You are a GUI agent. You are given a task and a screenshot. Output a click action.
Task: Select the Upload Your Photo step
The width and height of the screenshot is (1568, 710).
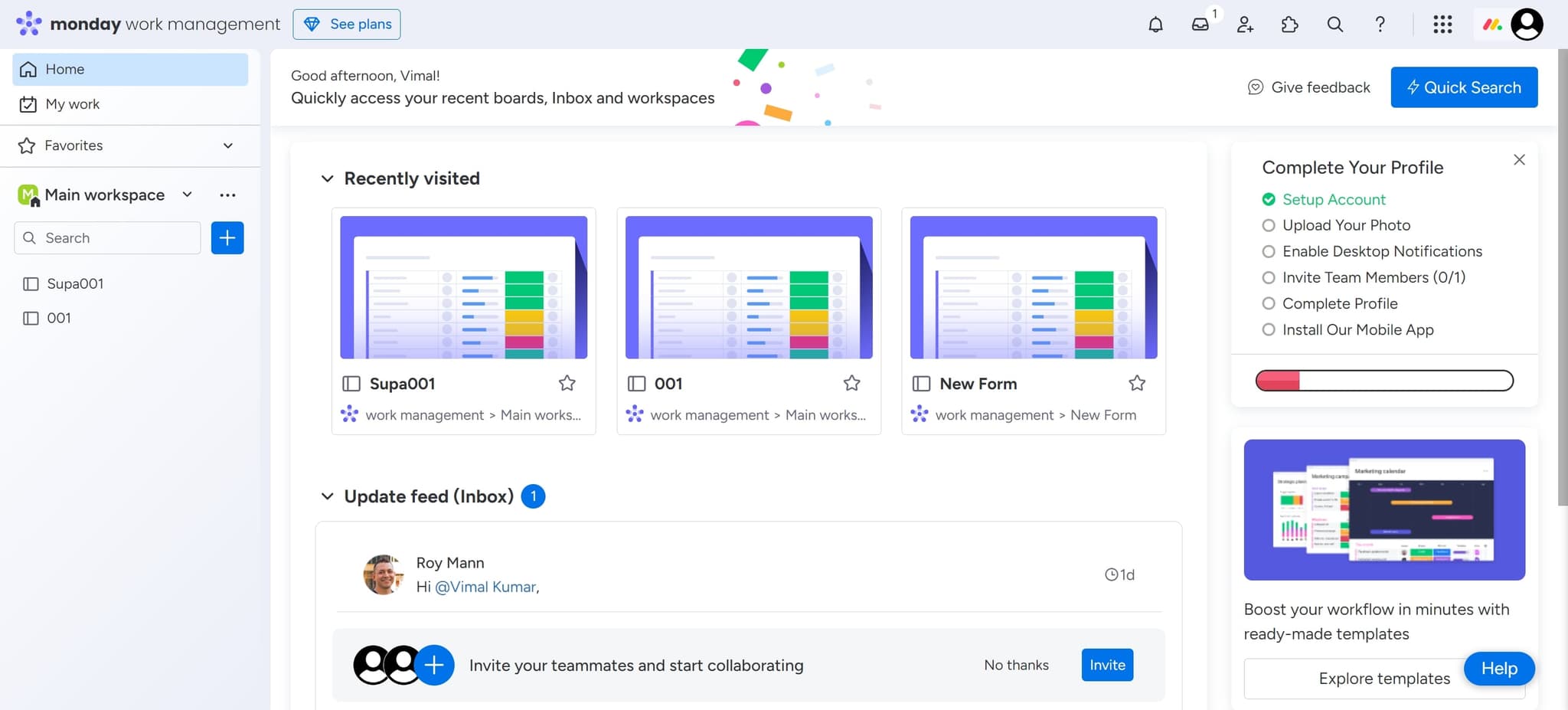tap(1345, 225)
